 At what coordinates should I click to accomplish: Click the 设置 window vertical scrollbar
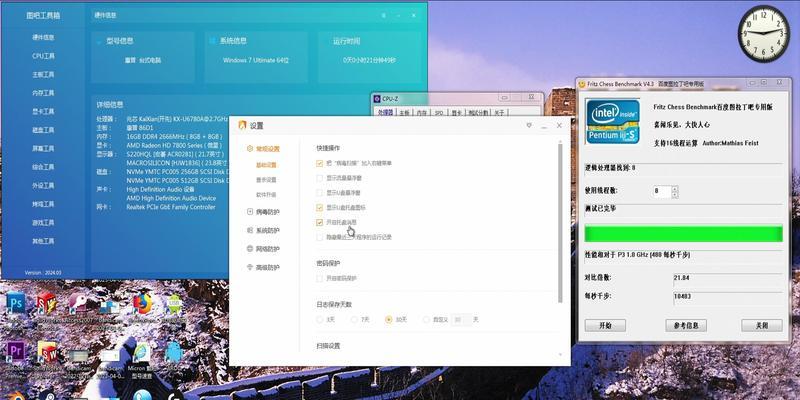coord(560,222)
